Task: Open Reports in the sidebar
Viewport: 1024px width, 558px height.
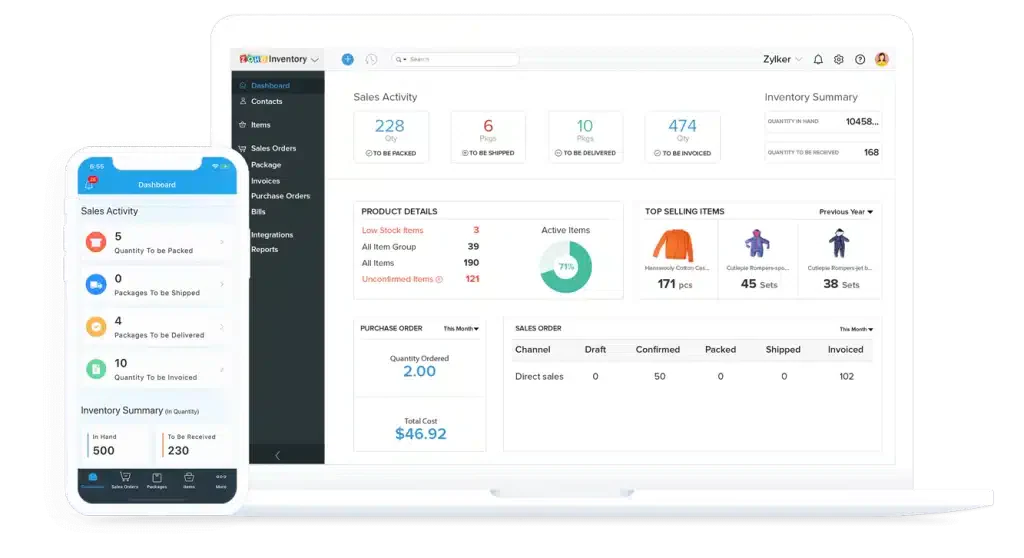Action: [x=264, y=250]
